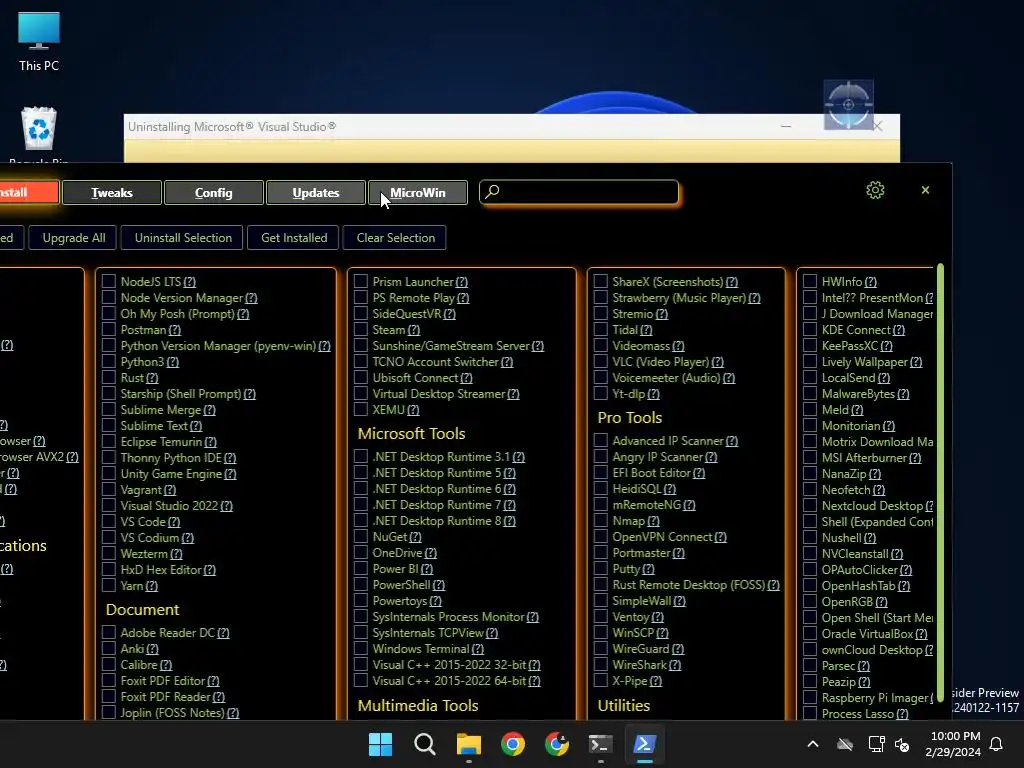Select the PowerShell checkbox
The width and height of the screenshot is (1024, 768).
pos(360,584)
